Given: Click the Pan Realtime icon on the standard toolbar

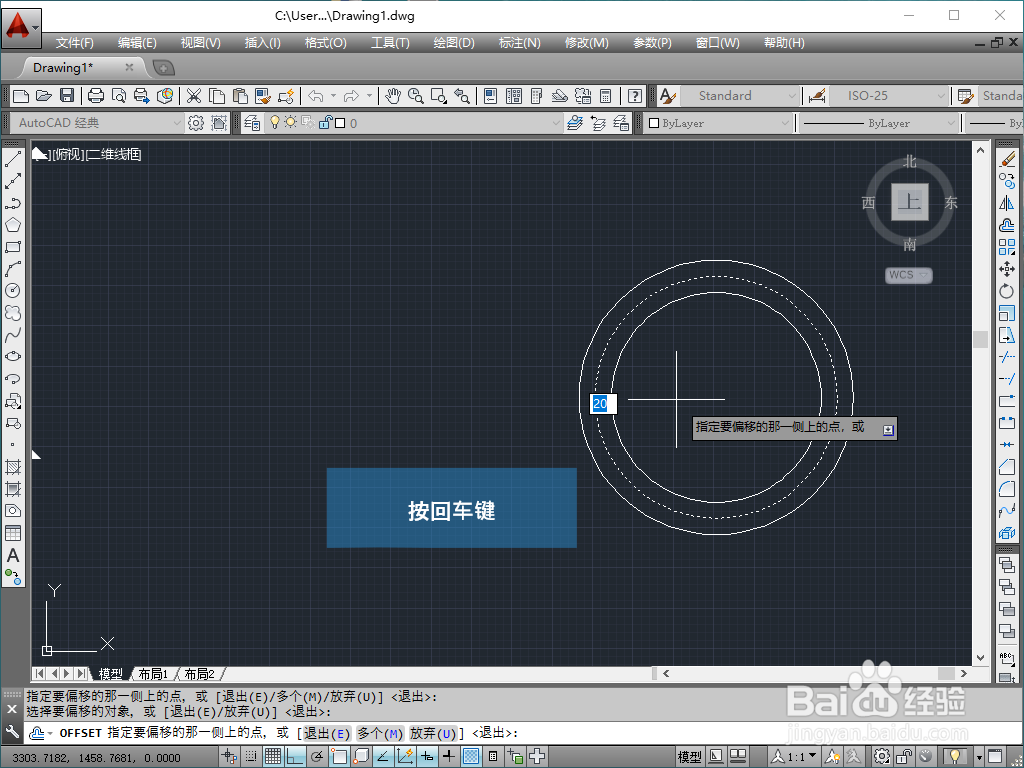Looking at the screenshot, I should (393, 96).
